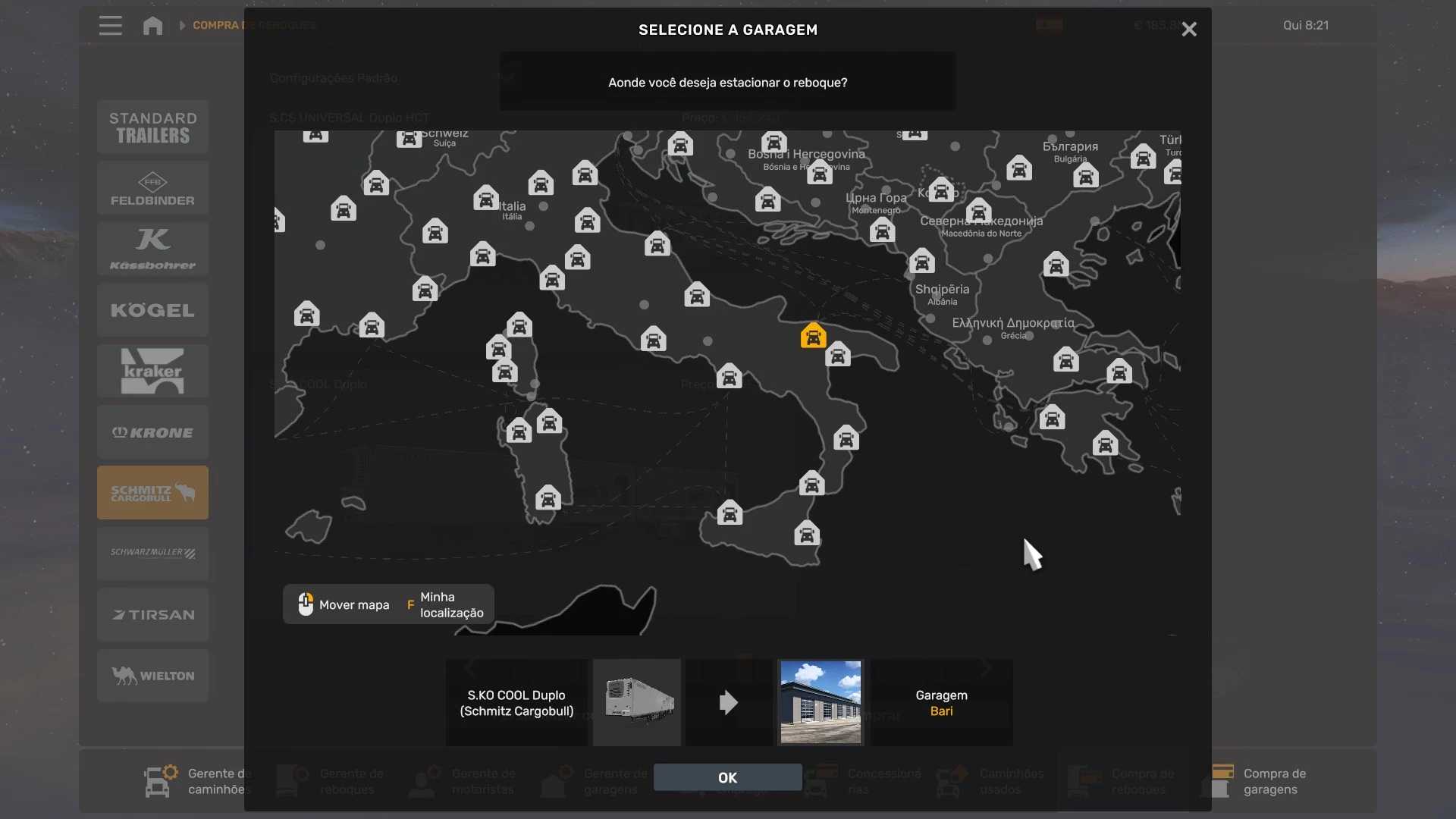Click the highlighted orange Bari garage icon

click(x=813, y=335)
